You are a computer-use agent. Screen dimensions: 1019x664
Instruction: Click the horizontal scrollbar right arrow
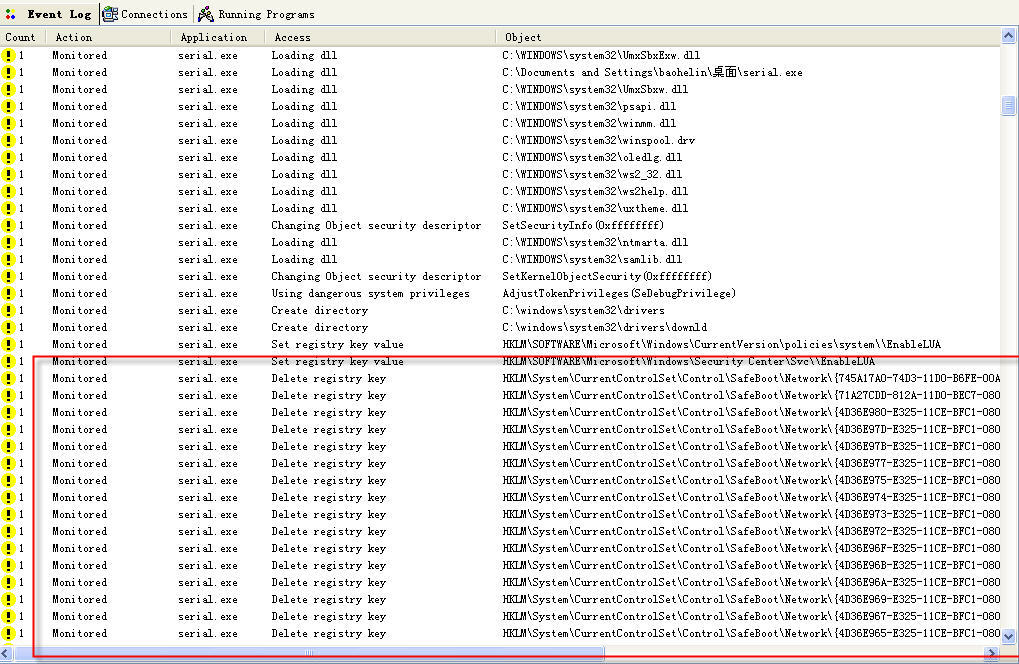point(992,653)
